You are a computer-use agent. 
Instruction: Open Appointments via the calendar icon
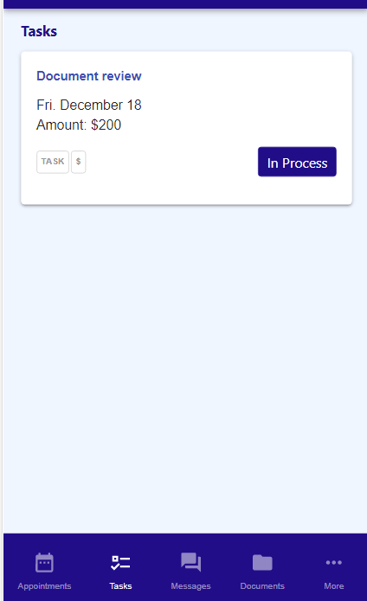44,563
